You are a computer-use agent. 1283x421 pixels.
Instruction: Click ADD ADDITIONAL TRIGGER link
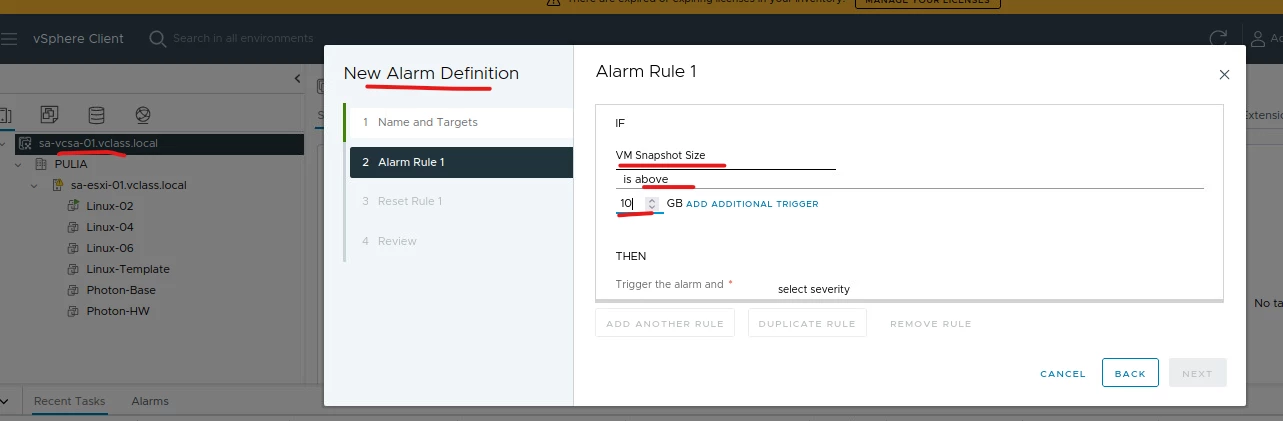752,204
